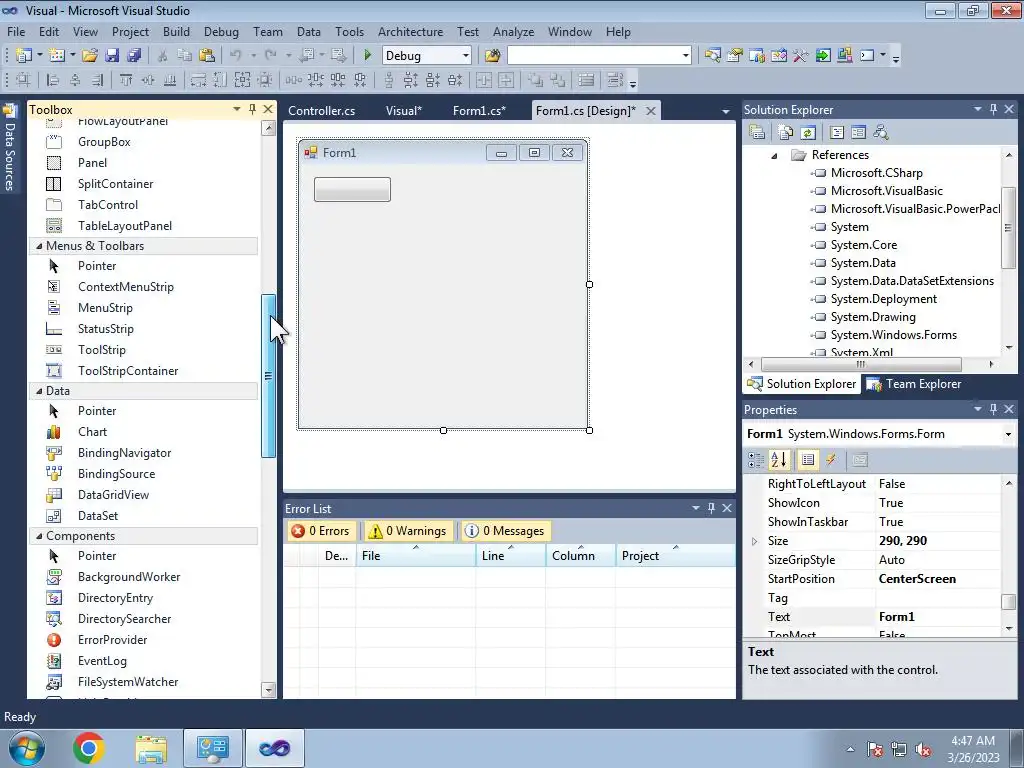Screen dimensions: 1024x768
Task: Click the Extension Manager toolbar icon
Action: point(845,56)
